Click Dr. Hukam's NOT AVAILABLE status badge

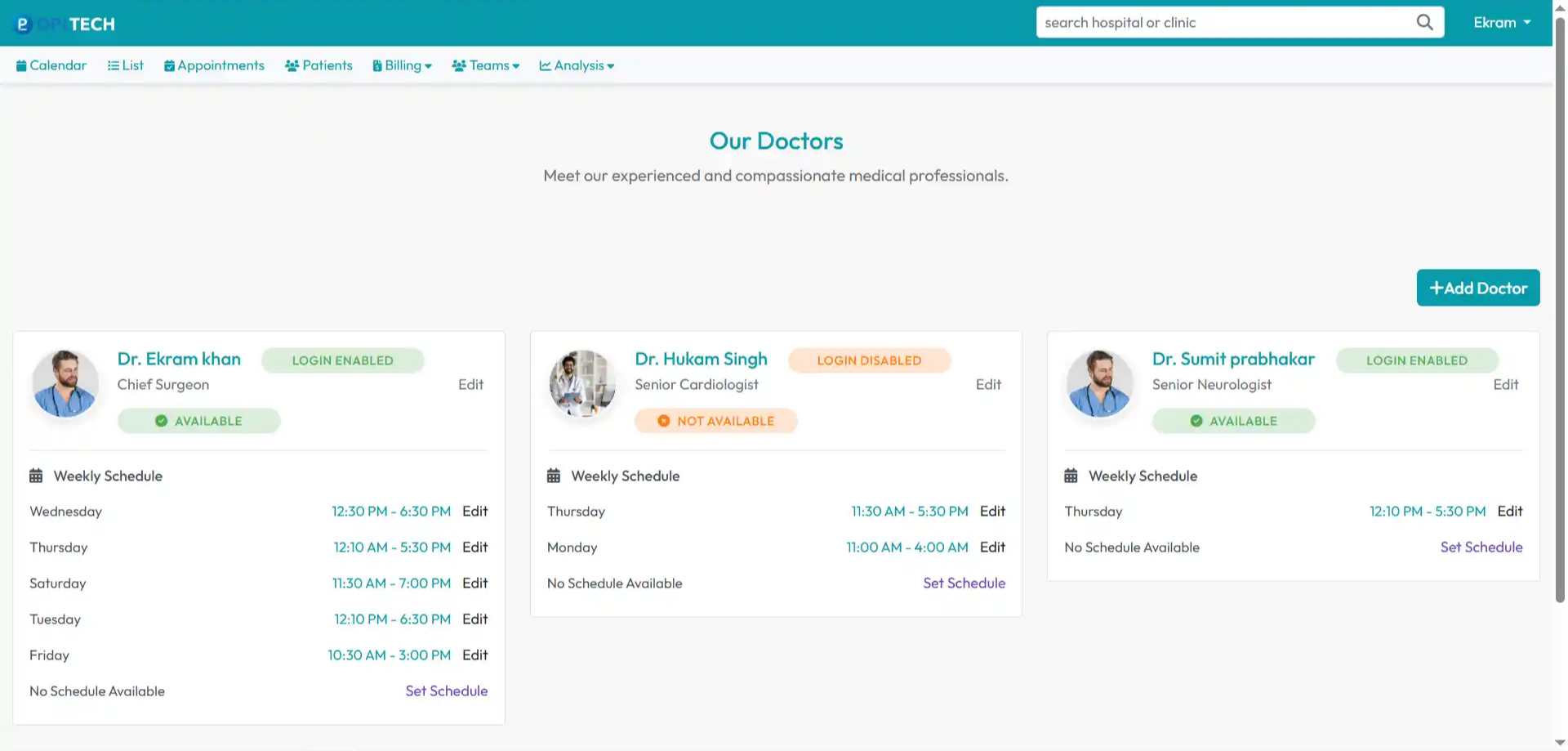click(716, 421)
